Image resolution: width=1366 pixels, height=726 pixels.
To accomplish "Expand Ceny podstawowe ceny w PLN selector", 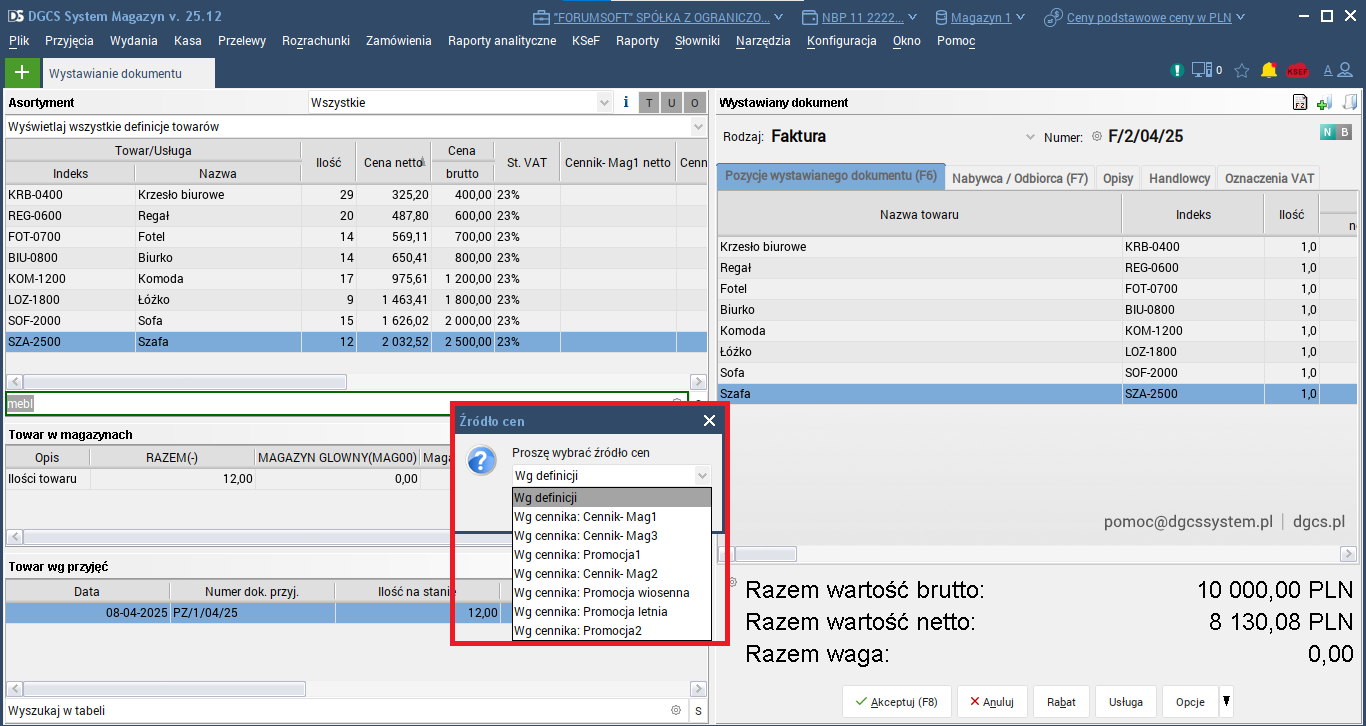I will tap(1240, 17).
